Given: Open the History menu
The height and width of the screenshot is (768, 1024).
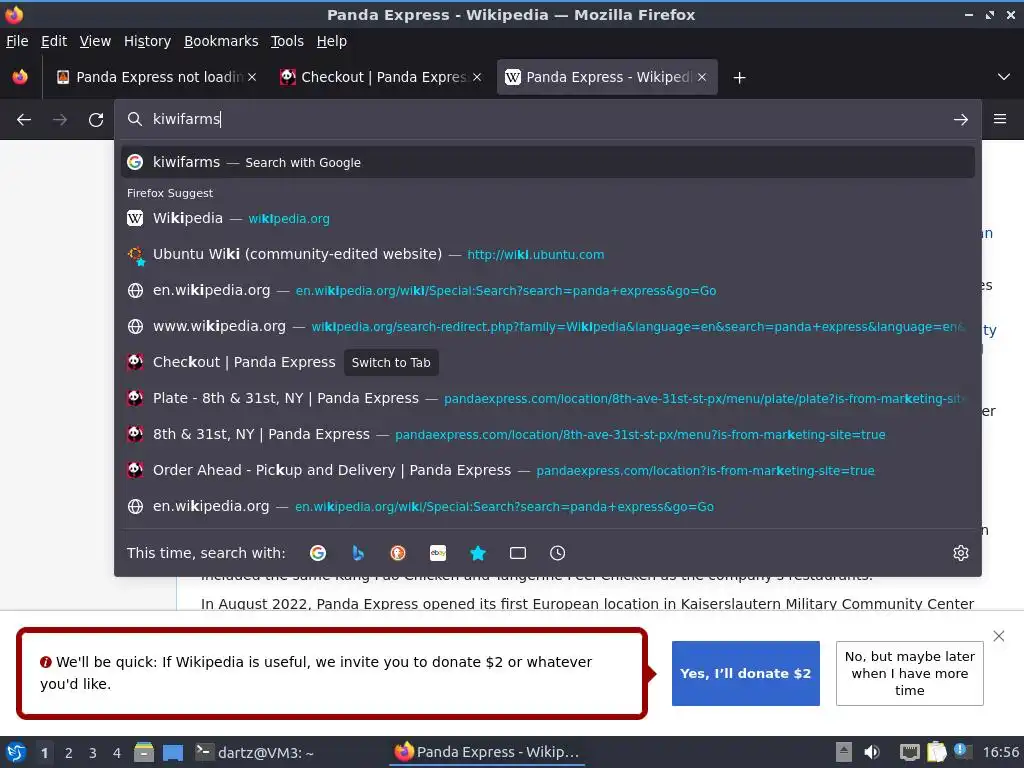Looking at the screenshot, I should pyautogui.click(x=148, y=41).
